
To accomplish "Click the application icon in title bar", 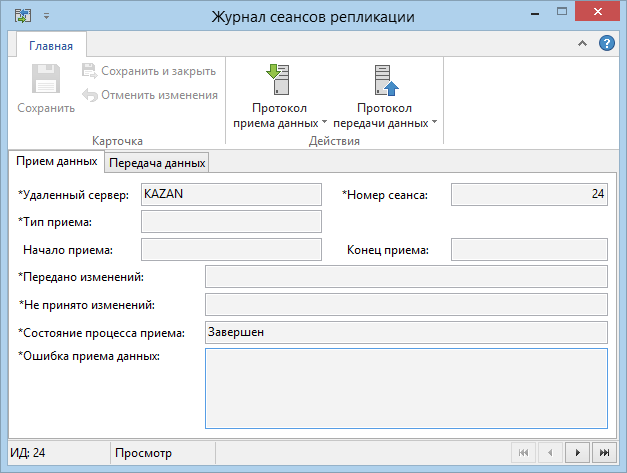I will pos(23,16).
